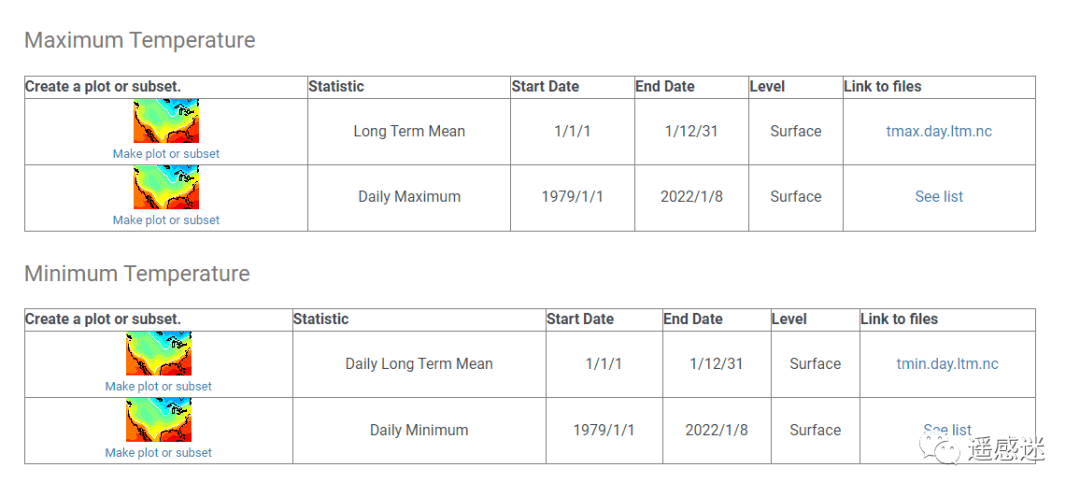Select the 1979/1/1 start date for Daily Maximum
This screenshot has width=1080, height=496.
tap(572, 197)
